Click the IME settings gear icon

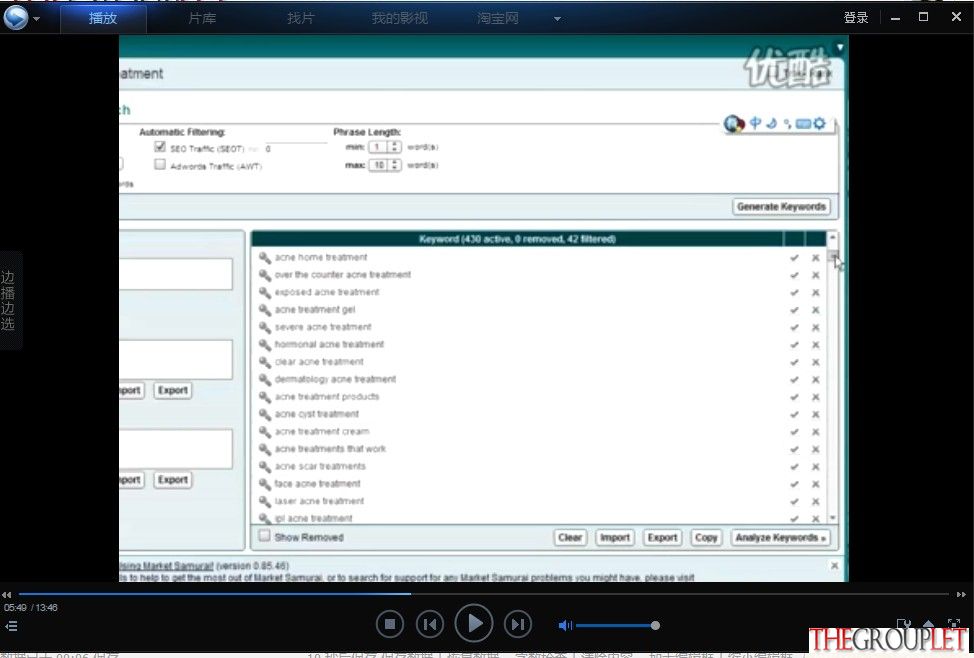819,123
